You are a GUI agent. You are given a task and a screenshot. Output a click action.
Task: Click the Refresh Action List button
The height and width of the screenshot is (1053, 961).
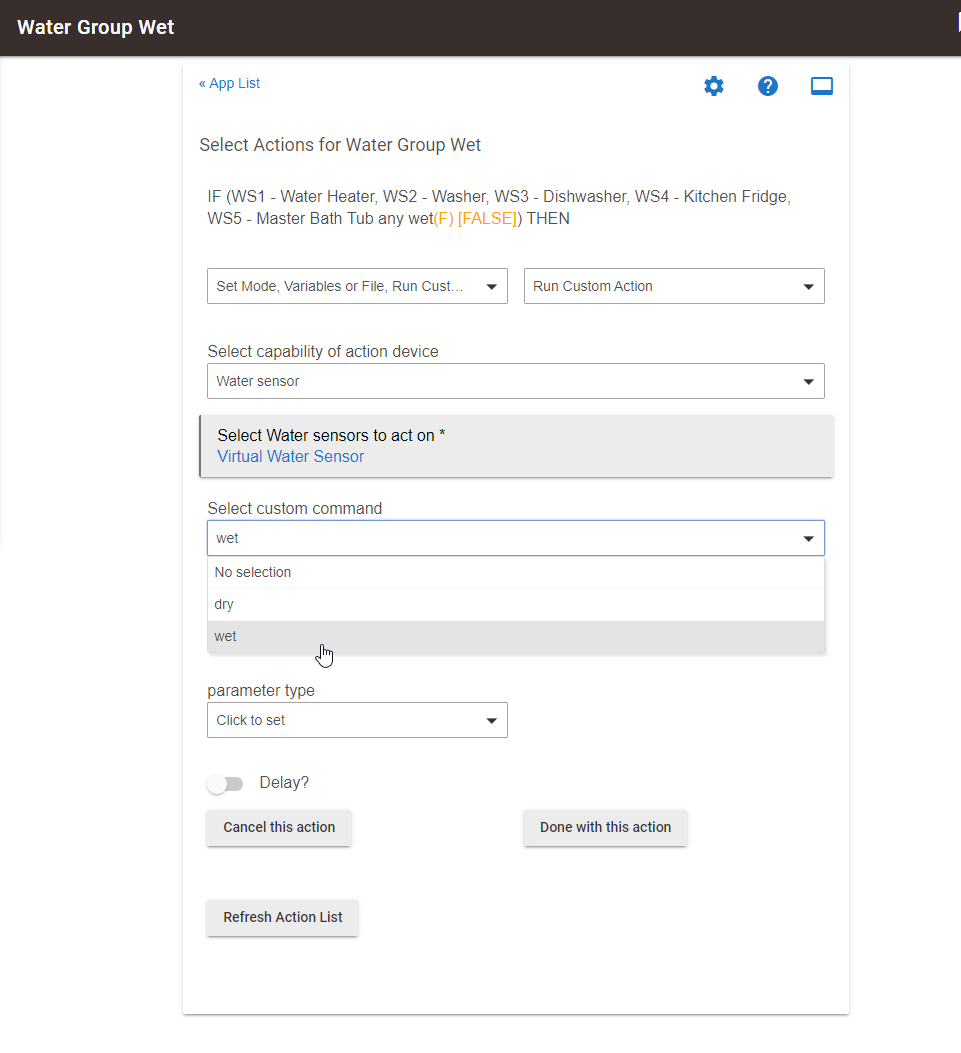pyautogui.click(x=283, y=917)
